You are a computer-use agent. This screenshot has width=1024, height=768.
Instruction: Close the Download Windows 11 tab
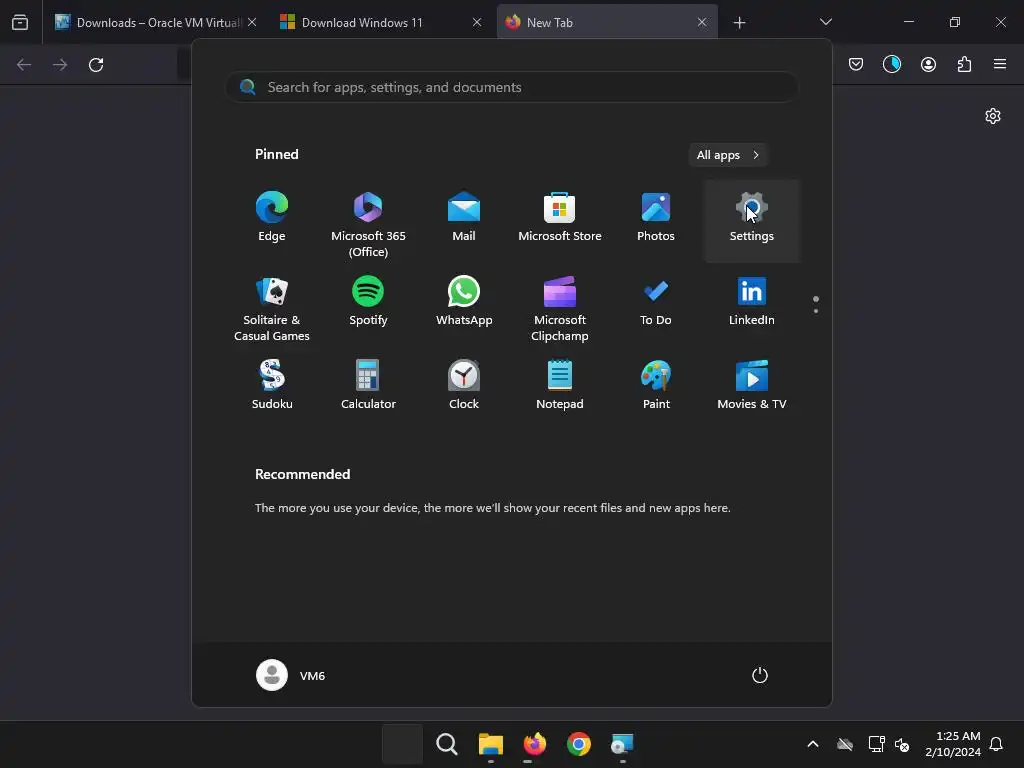point(477,22)
